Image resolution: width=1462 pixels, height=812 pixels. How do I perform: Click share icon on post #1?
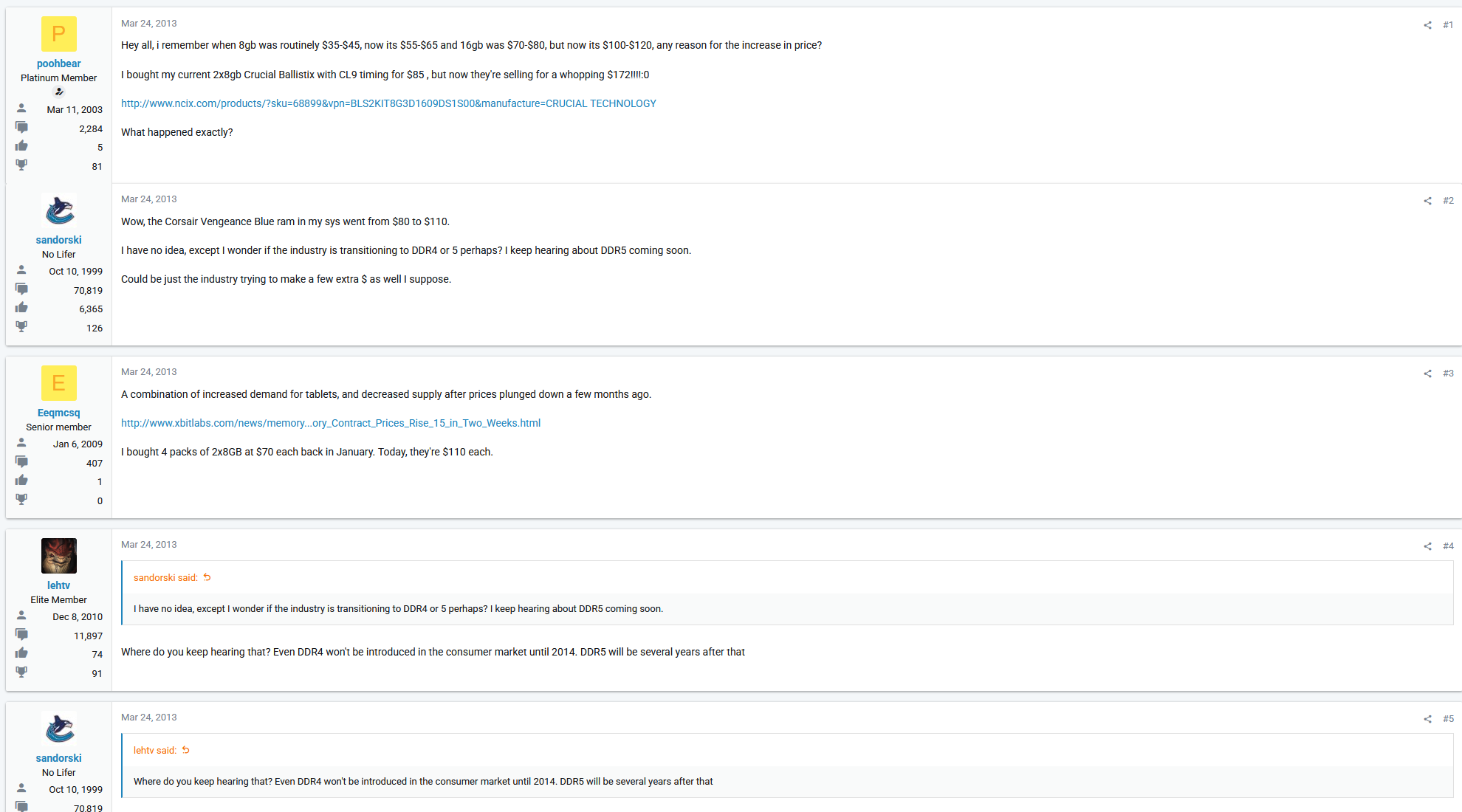point(1427,25)
